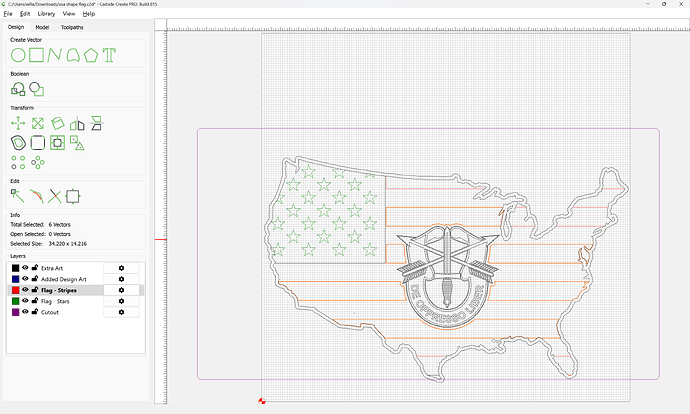Lock the Extra Art layer
Viewport: 690px width, 414px height.
pyautogui.click(x=35, y=267)
